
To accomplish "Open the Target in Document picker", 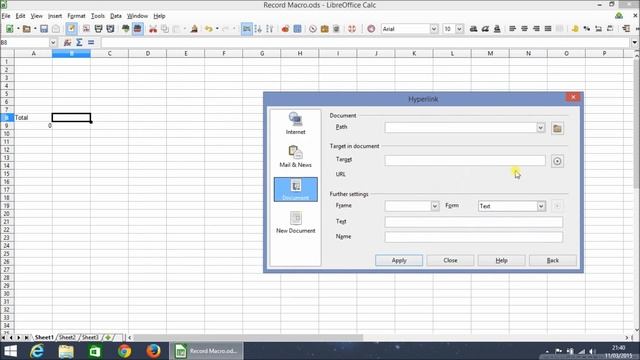I will tap(557, 161).
